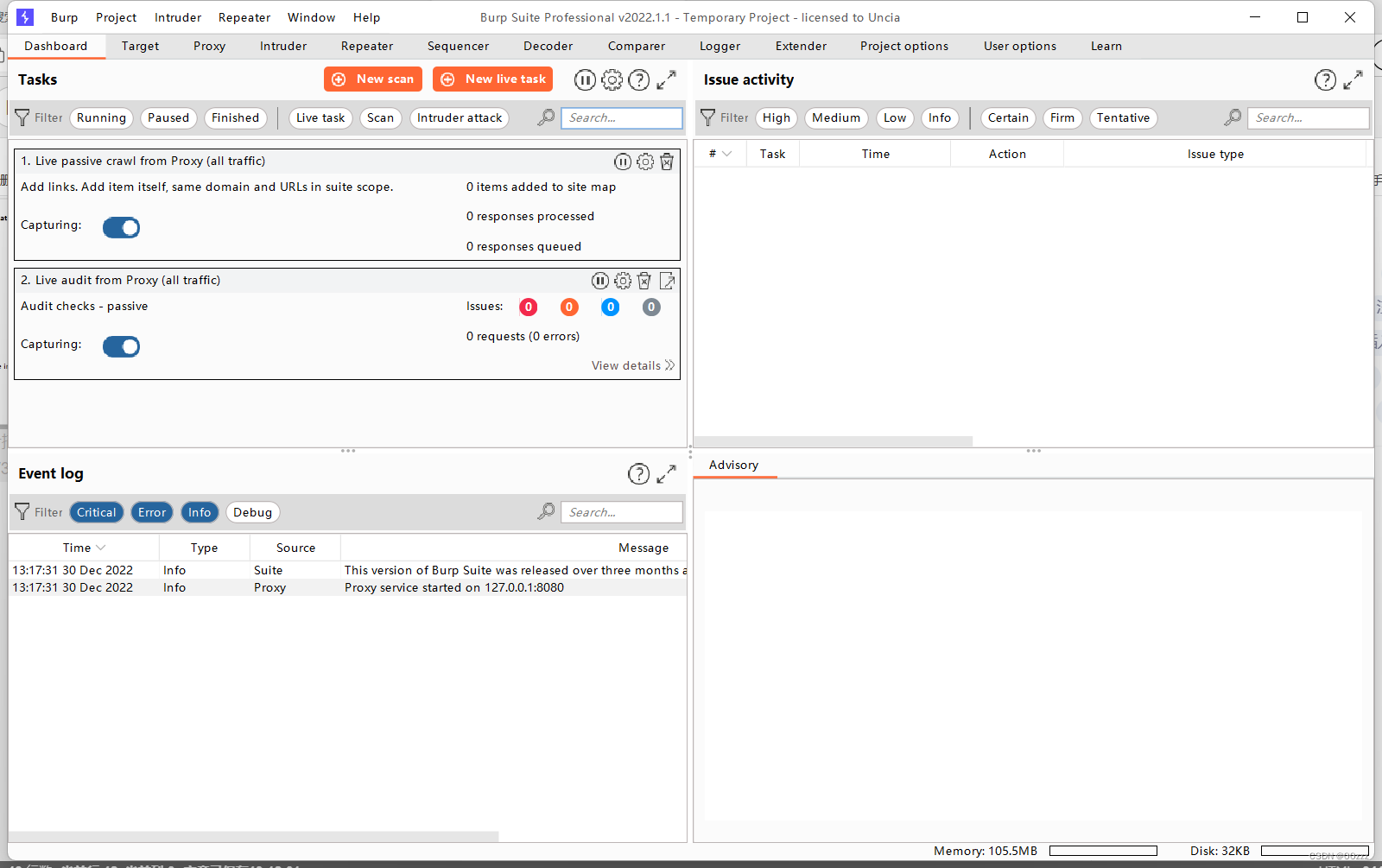
Task: Pause the Live audit from Proxy task
Action: pyautogui.click(x=600, y=281)
